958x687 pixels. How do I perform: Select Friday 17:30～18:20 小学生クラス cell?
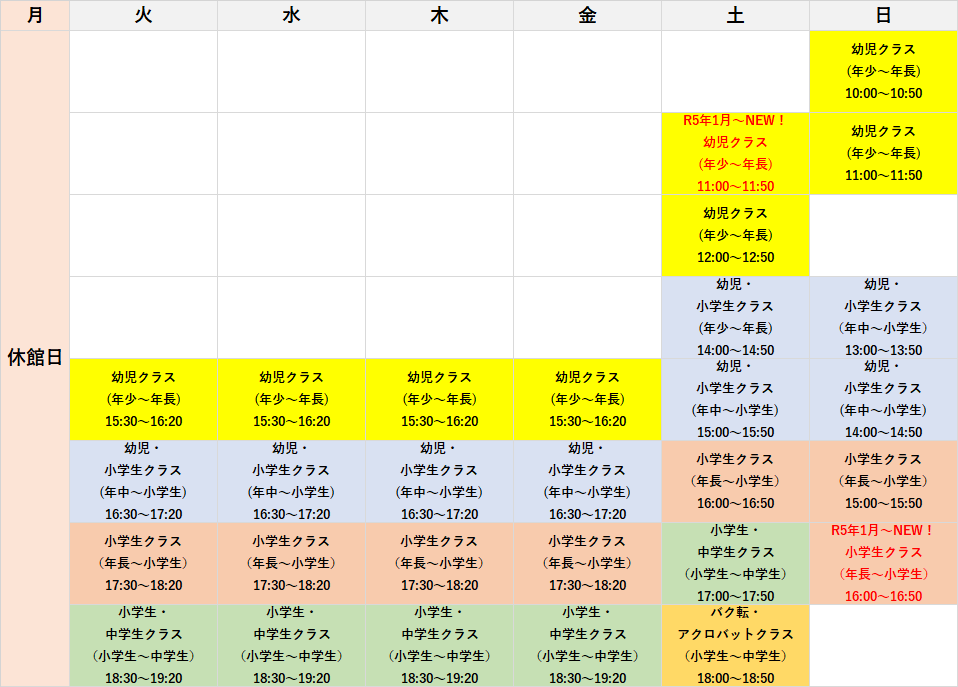587,563
